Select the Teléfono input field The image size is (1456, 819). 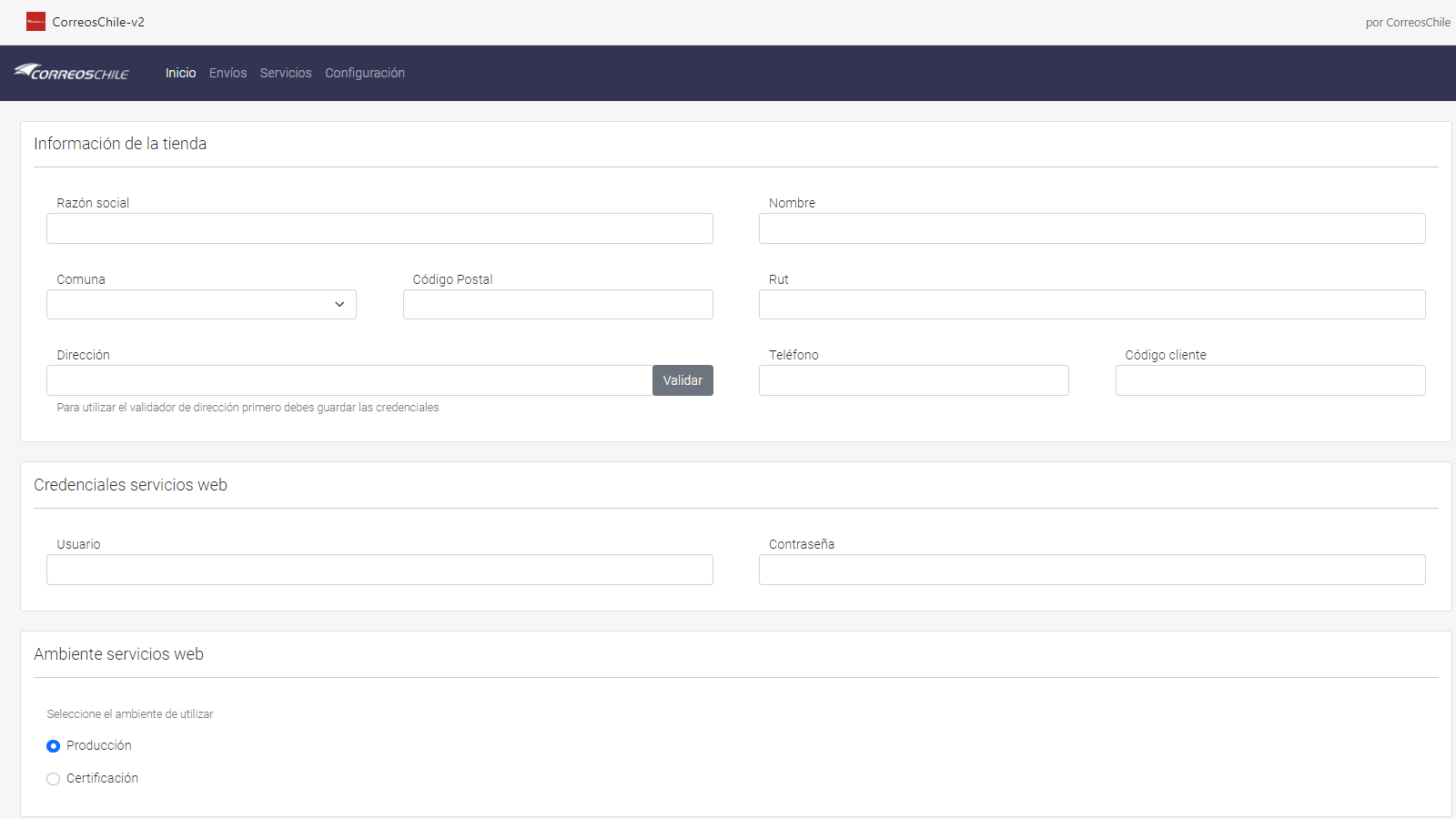(914, 380)
